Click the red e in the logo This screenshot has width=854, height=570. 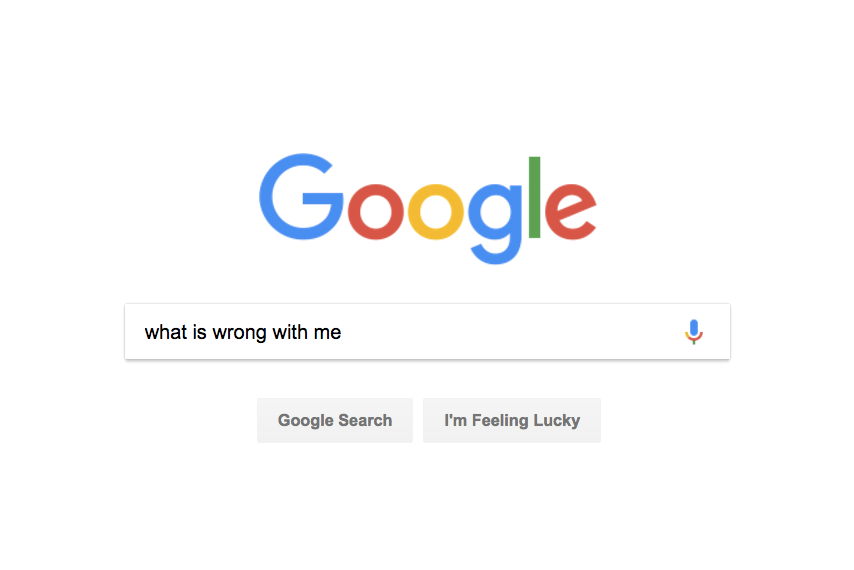click(x=571, y=212)
